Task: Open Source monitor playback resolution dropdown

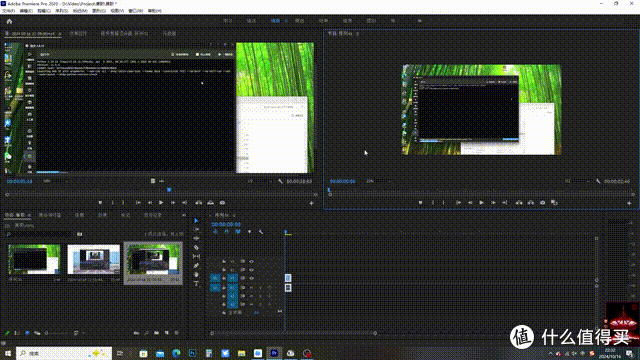Action: click(x=259, y=181)
